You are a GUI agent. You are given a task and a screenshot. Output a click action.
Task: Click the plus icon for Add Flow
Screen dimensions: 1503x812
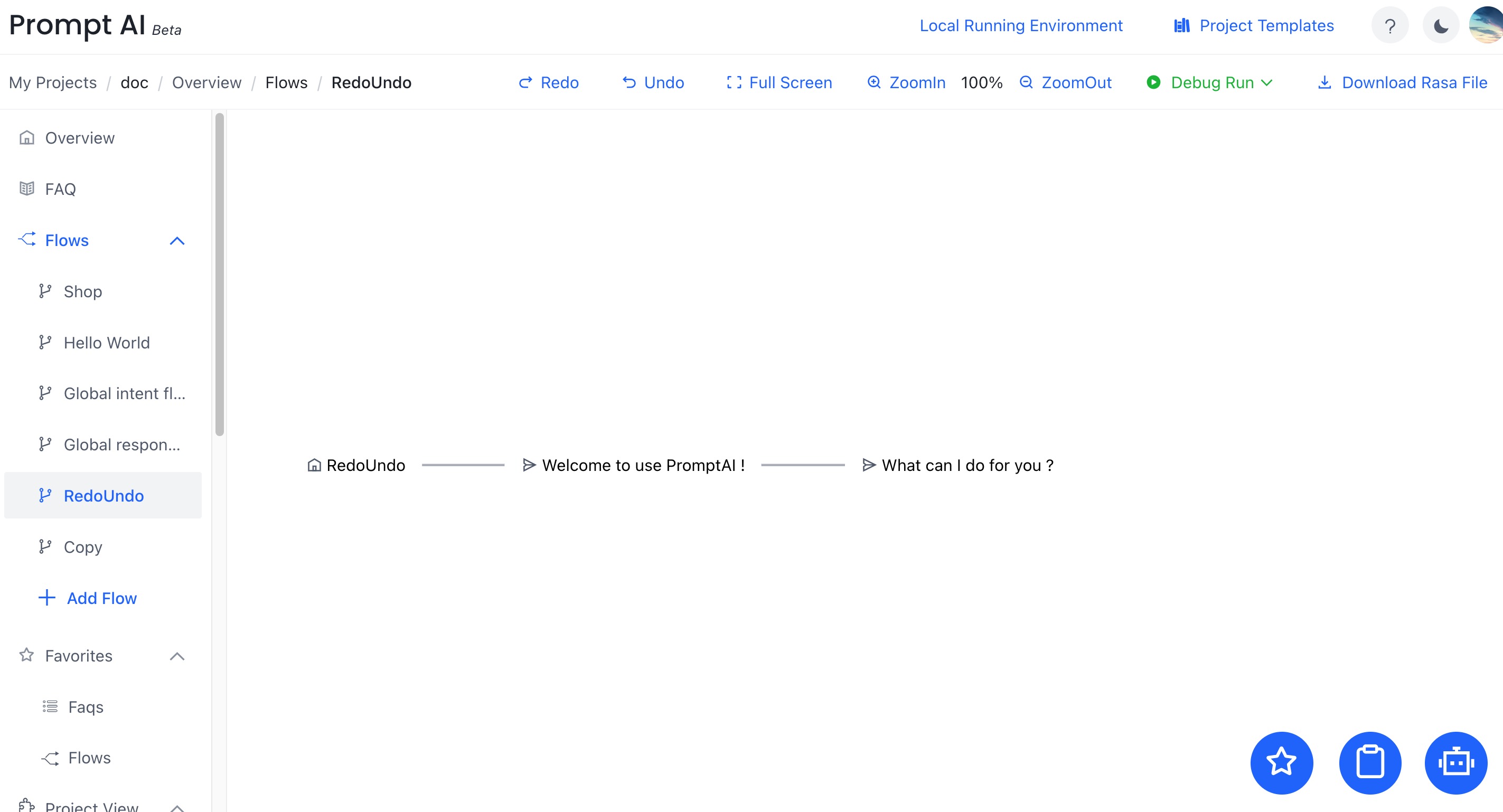coord(46,597)
